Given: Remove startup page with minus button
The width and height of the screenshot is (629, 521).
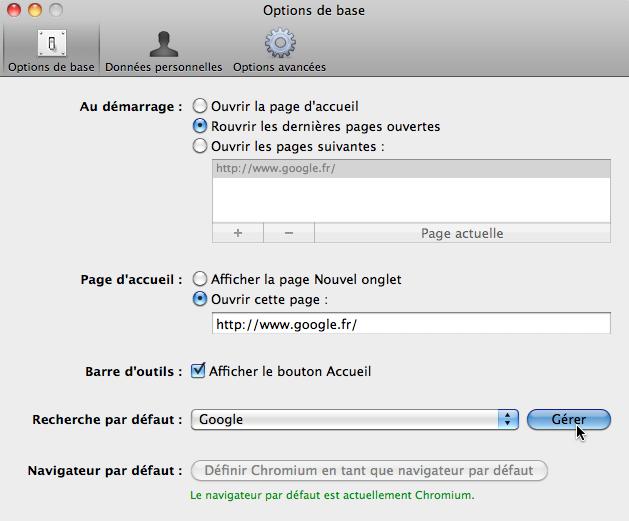Looking at the screenshot, I should coord(289,233).
